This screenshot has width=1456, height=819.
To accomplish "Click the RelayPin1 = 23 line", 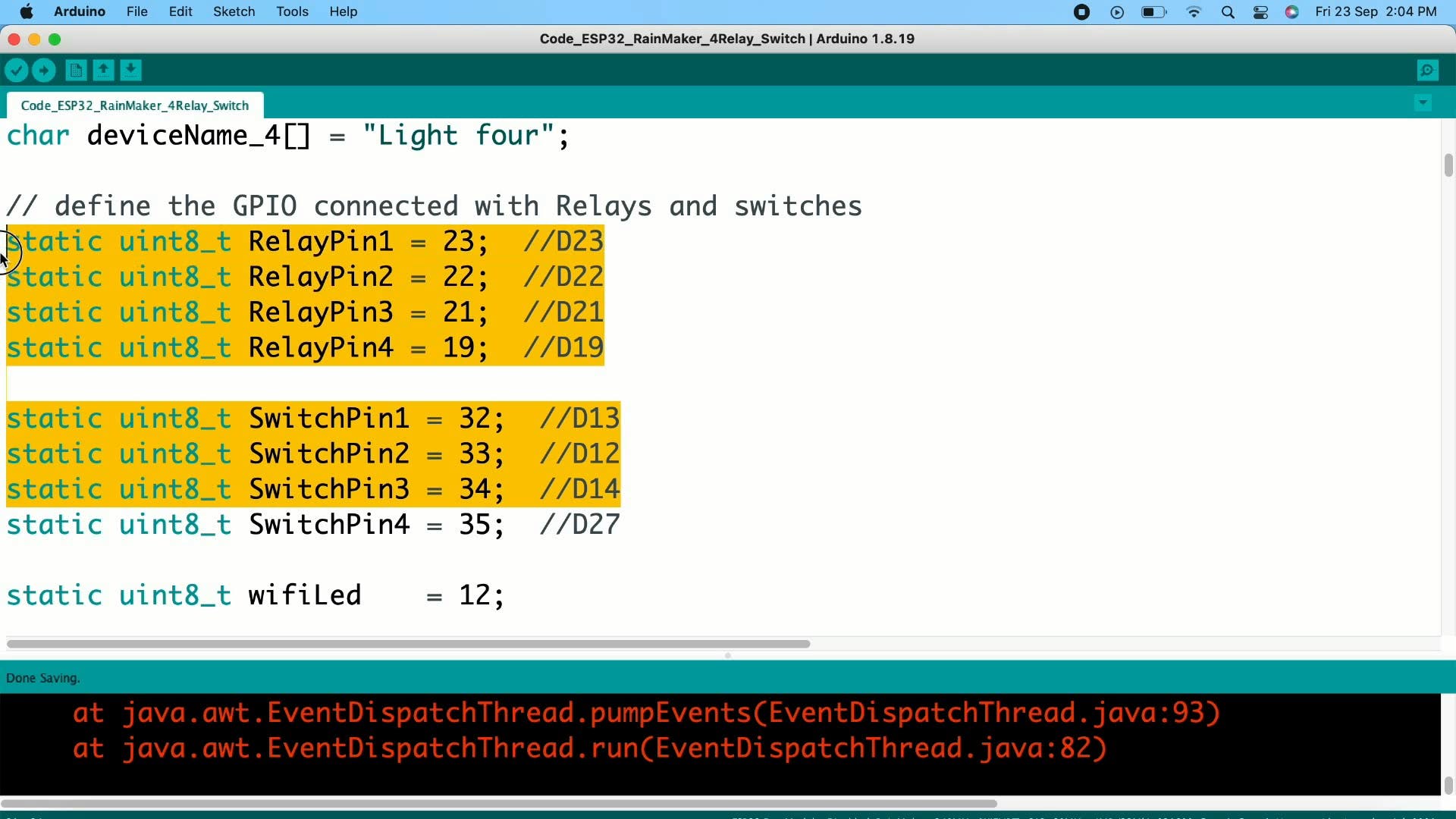I will point(305,242).
